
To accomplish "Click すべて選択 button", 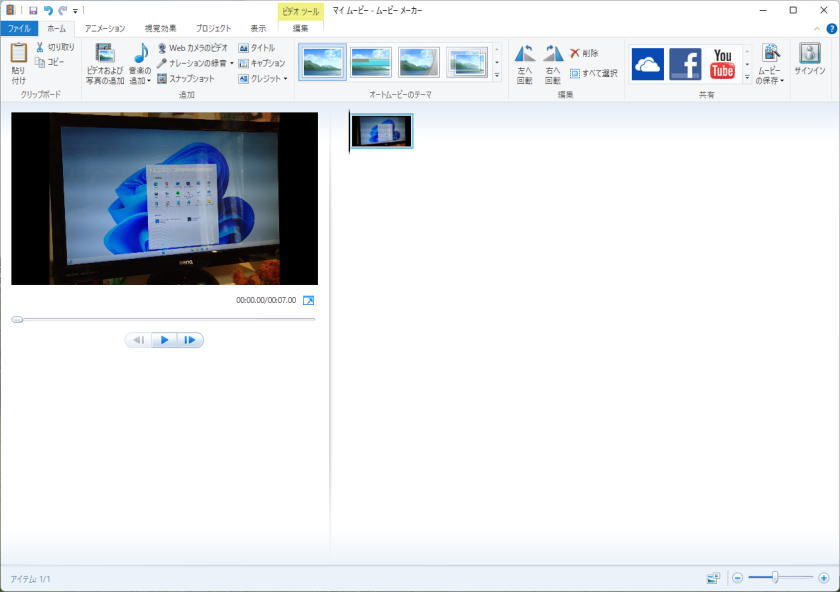I will tap(594, 73).
